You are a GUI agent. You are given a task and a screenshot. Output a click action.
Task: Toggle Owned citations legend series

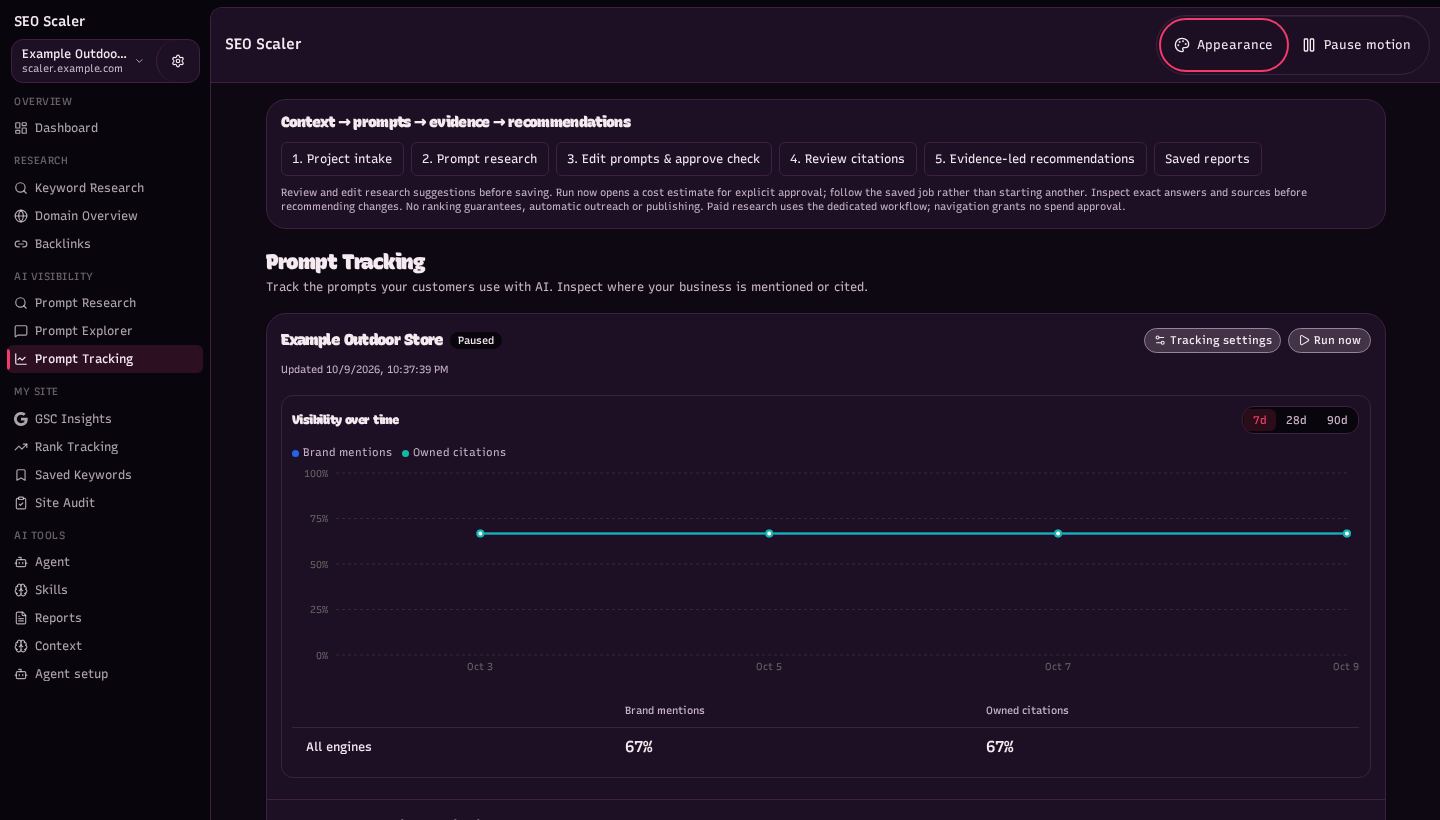coord(454,453)
